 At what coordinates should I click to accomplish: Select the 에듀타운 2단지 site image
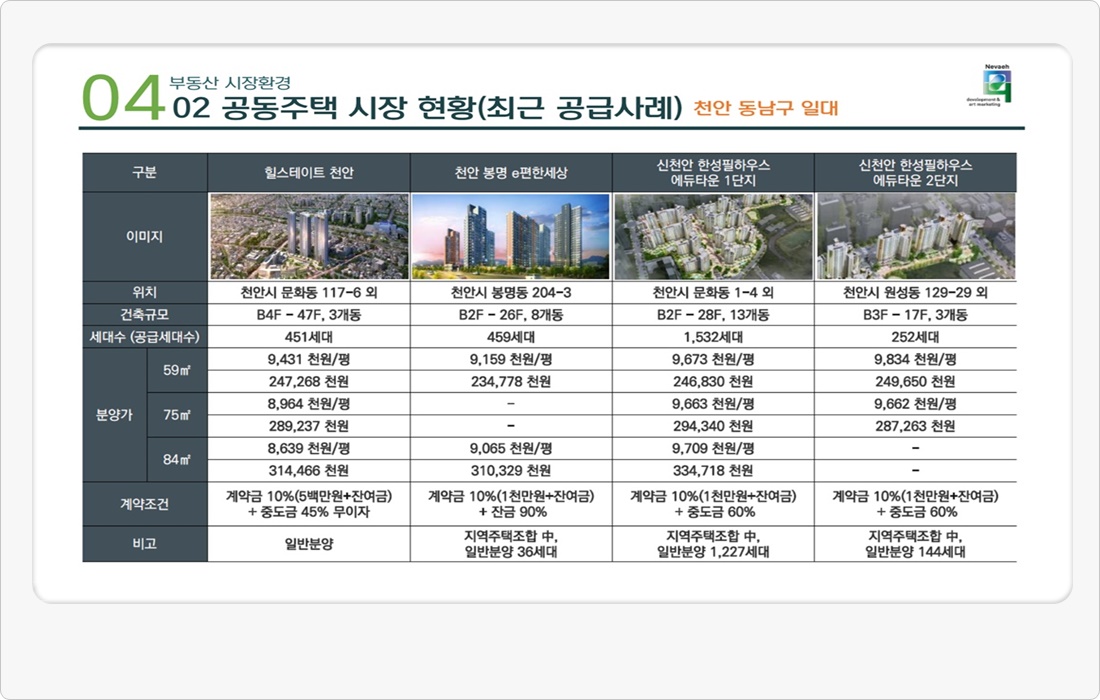[915, 236]
